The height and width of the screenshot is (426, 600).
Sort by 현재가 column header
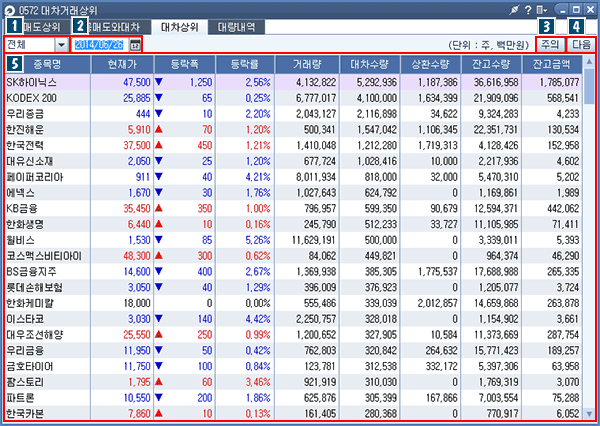point(122,64)
